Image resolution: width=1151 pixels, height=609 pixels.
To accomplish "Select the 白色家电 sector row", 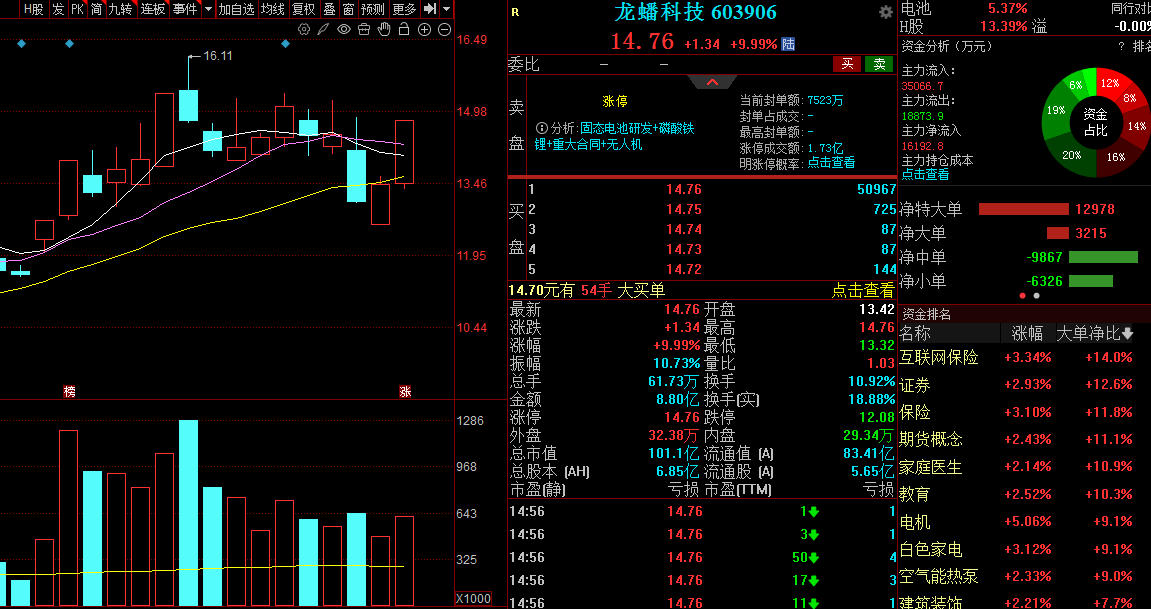I will click(1025, 549).
